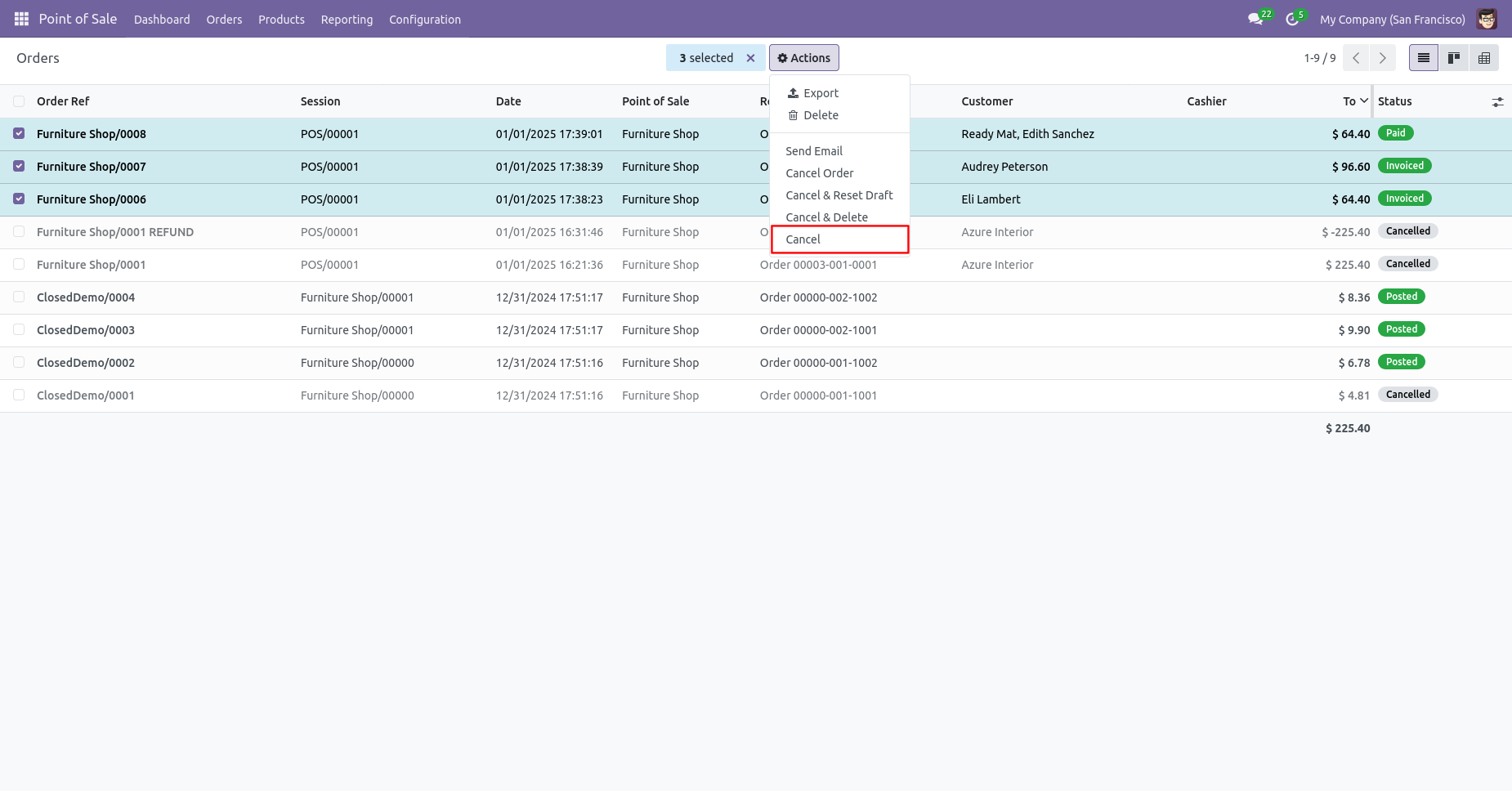
Task: Select all orders header checkbox
Action: (x=19, y=101)
